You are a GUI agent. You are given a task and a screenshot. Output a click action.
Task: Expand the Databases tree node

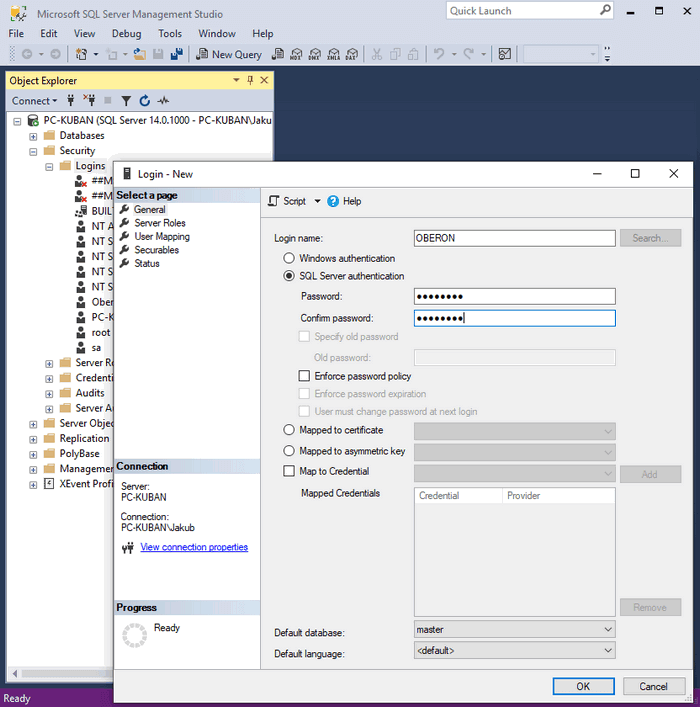(x=33, y=136)
